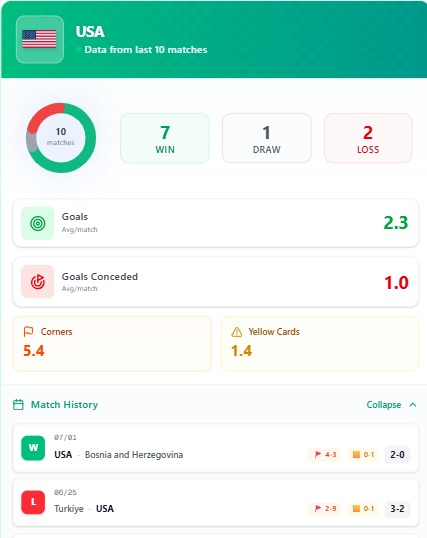Click the Yellow Cards 1.4 card
The height and width of the screenshot is (538, 427).
pos(320,344)
